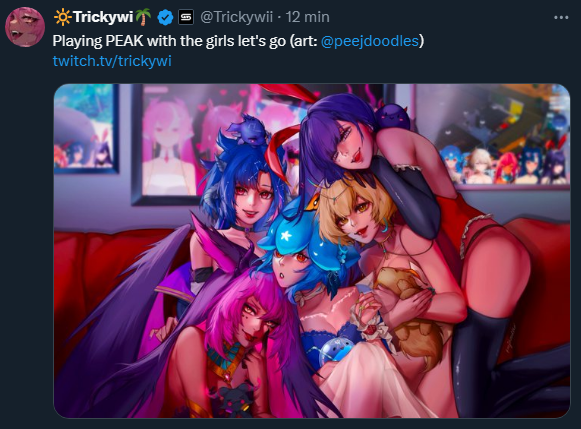
Task: Click the palm tree emoji after Trickywi
Action: pos(143,17)
